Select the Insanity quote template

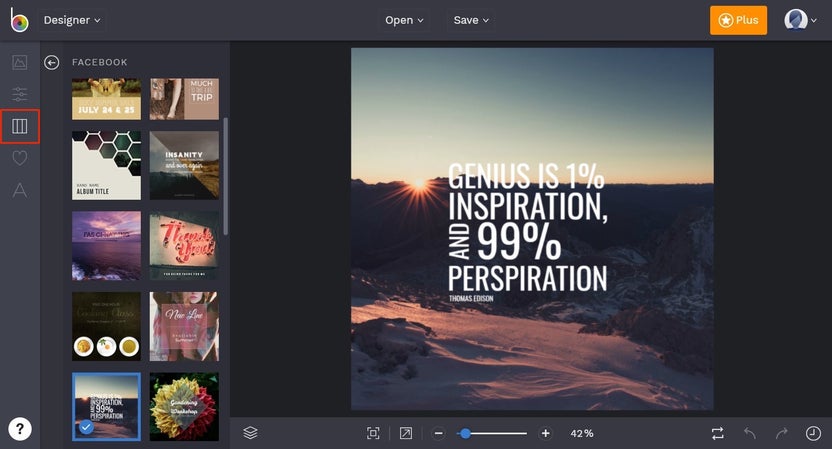(x=184, y=165)
